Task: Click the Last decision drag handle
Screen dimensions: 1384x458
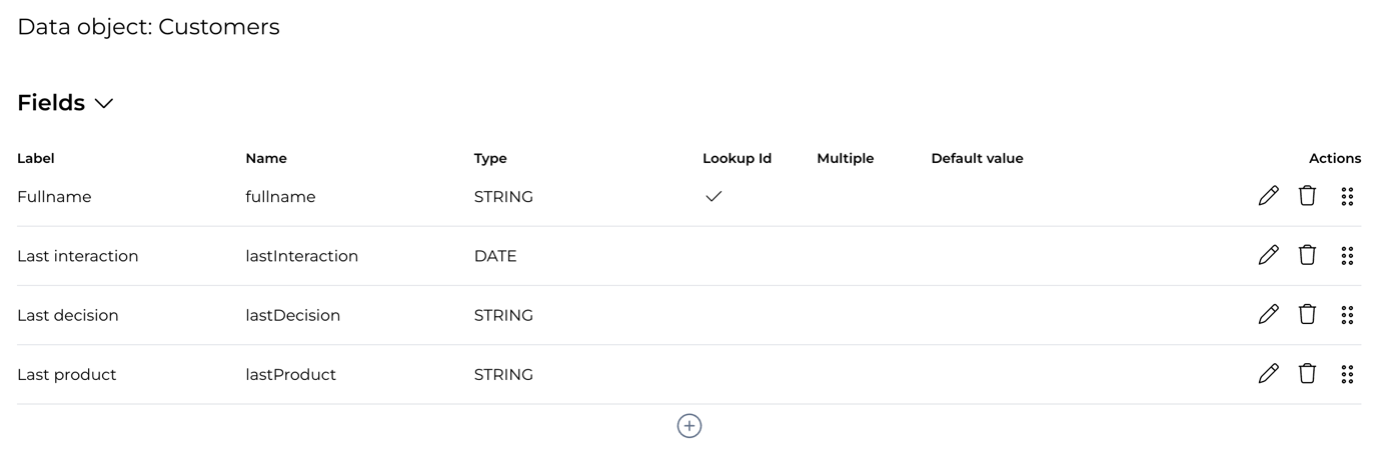Action: coord(1346,315)
